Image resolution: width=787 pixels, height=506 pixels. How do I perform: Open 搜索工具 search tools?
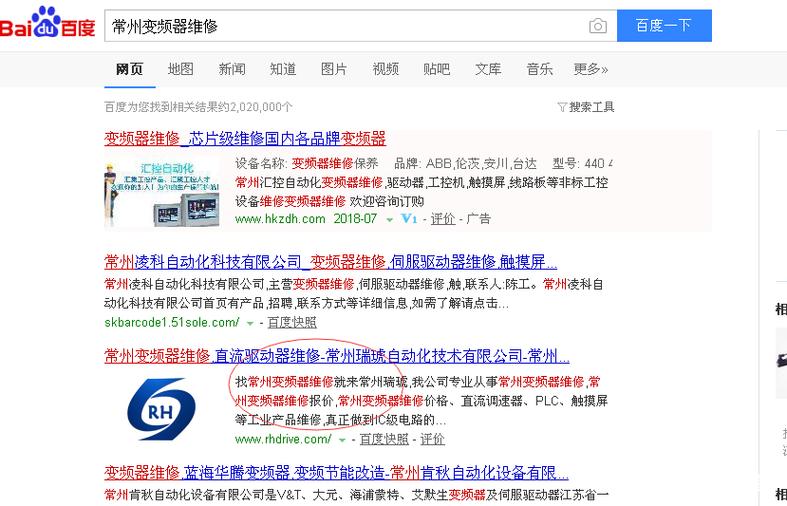pyautogui.click(x=591, y=107)
